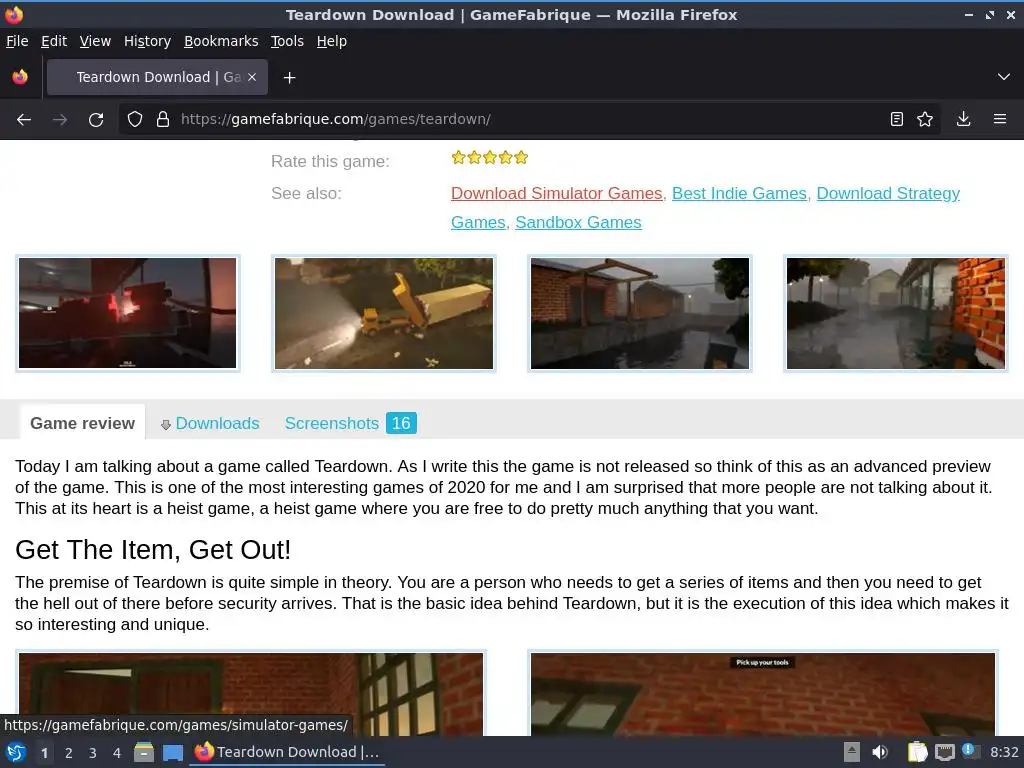The image size is (1024, 768).
Task: Click the forward navigation arrow
Action: [60, 120]
